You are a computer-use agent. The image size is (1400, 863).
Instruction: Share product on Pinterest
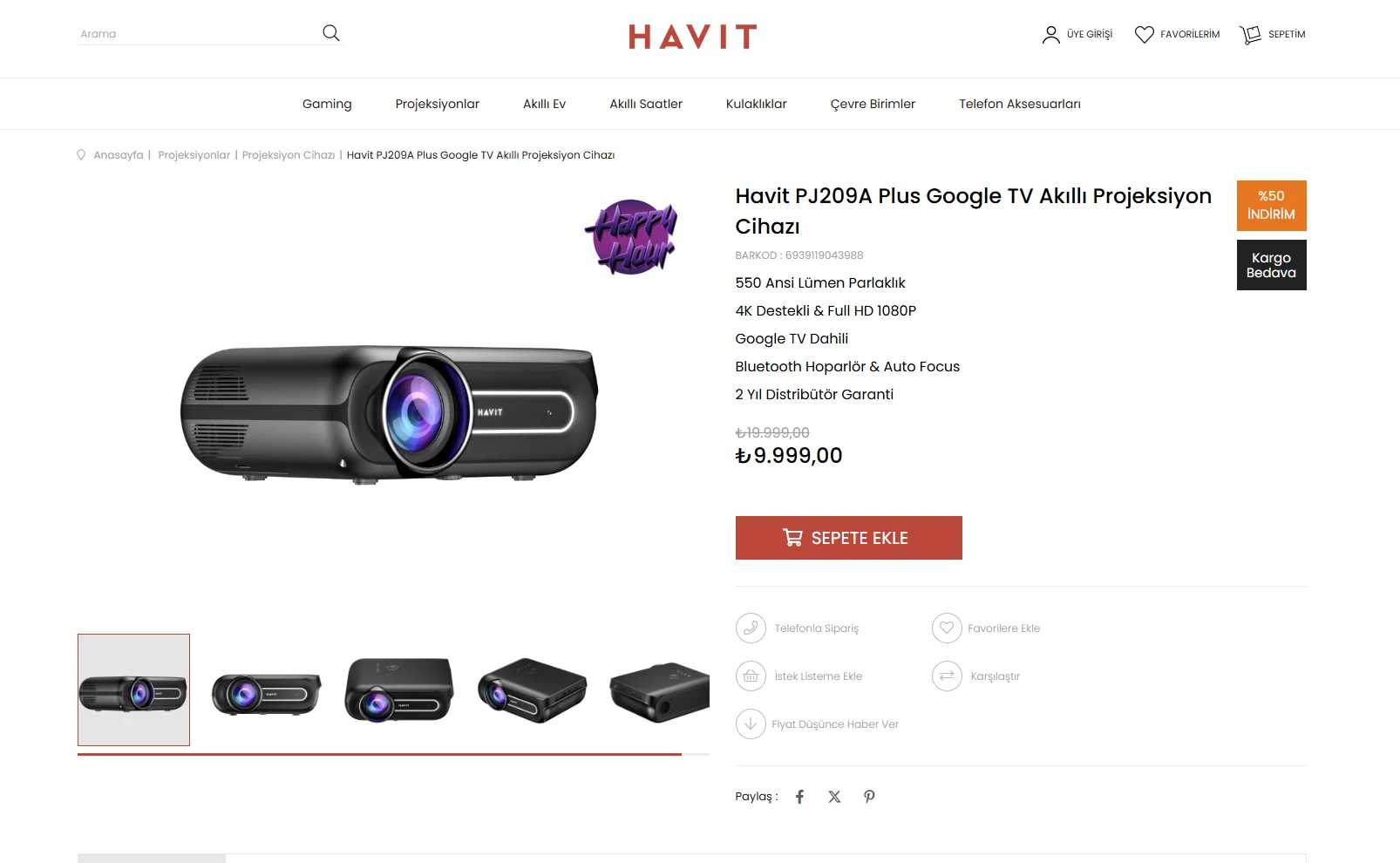[x=869, y=797]
